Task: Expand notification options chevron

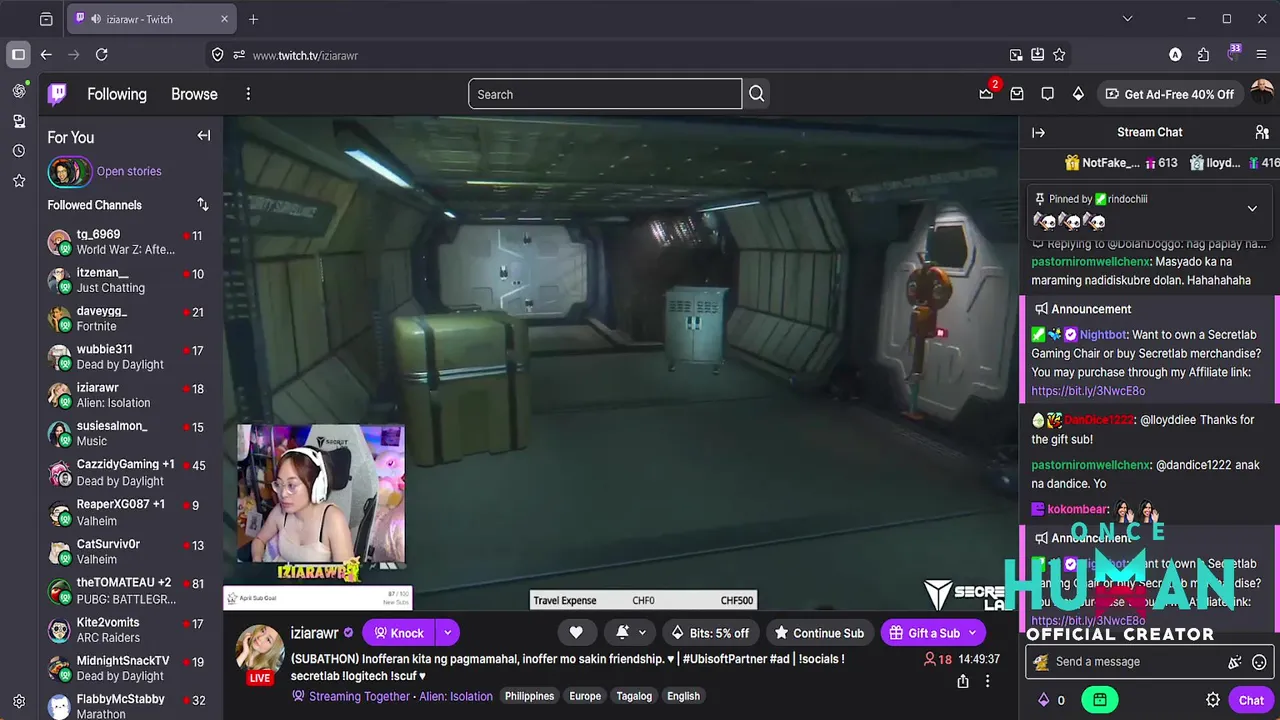Action: pos(642,633)
